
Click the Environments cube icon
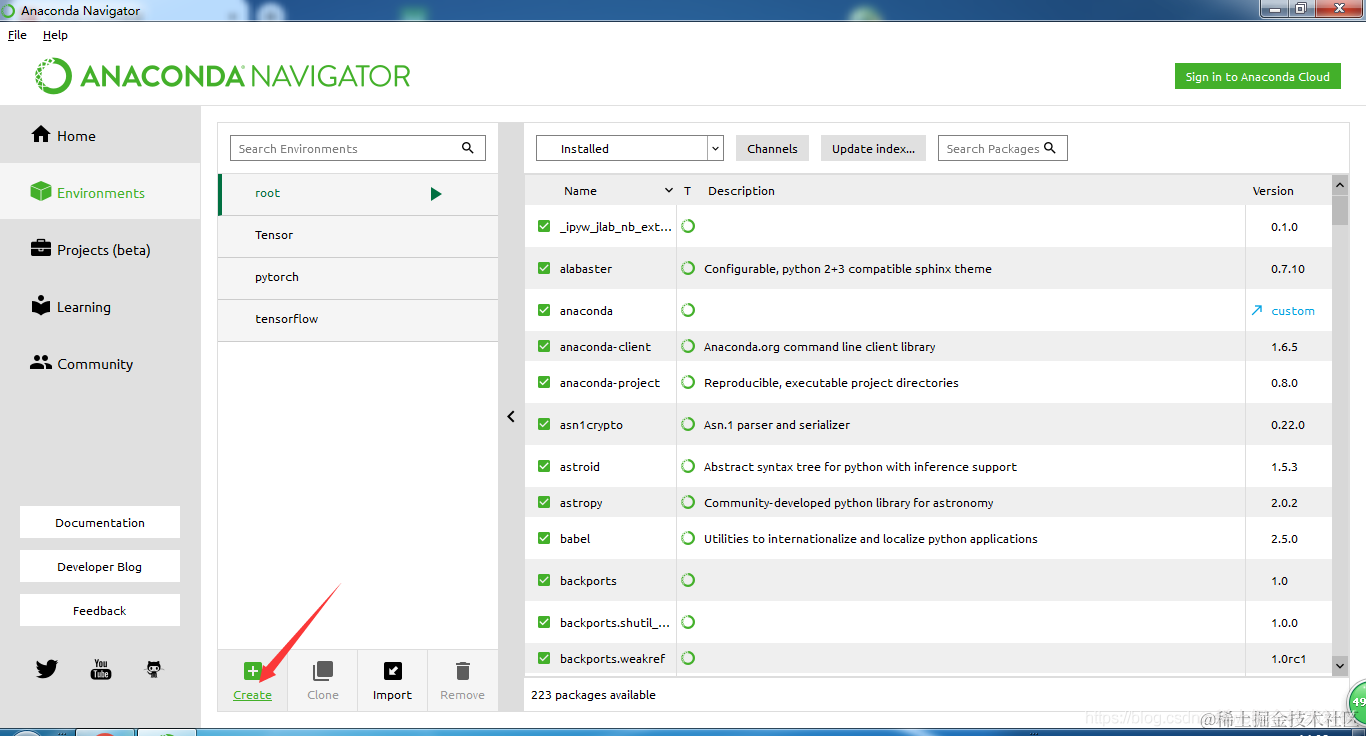(41, 191)
